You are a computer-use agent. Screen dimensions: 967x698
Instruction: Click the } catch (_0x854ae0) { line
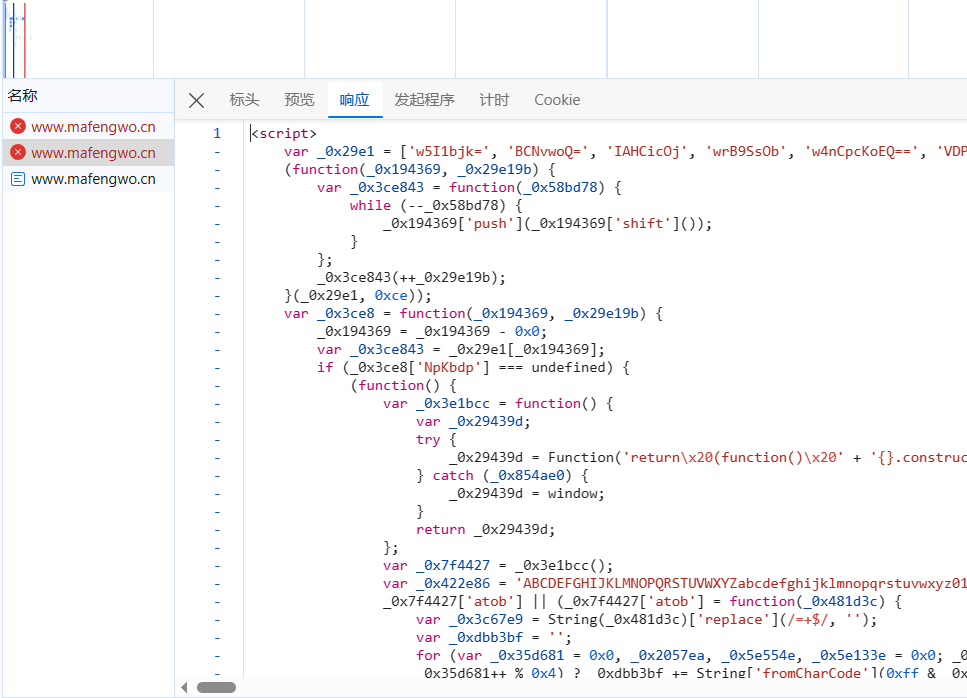[x=502, y=475]
